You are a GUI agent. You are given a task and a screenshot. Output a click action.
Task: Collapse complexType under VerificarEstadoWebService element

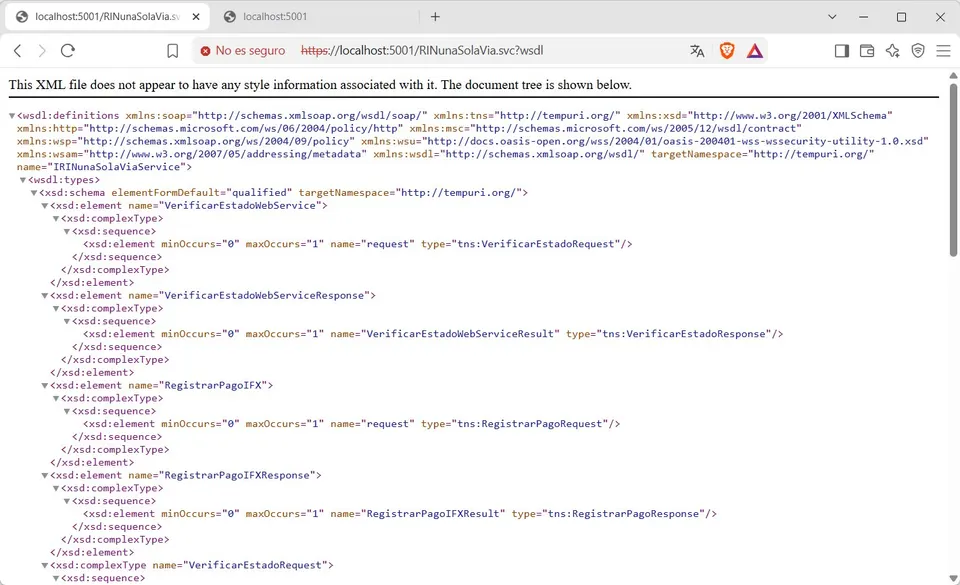tap(56, 218)
